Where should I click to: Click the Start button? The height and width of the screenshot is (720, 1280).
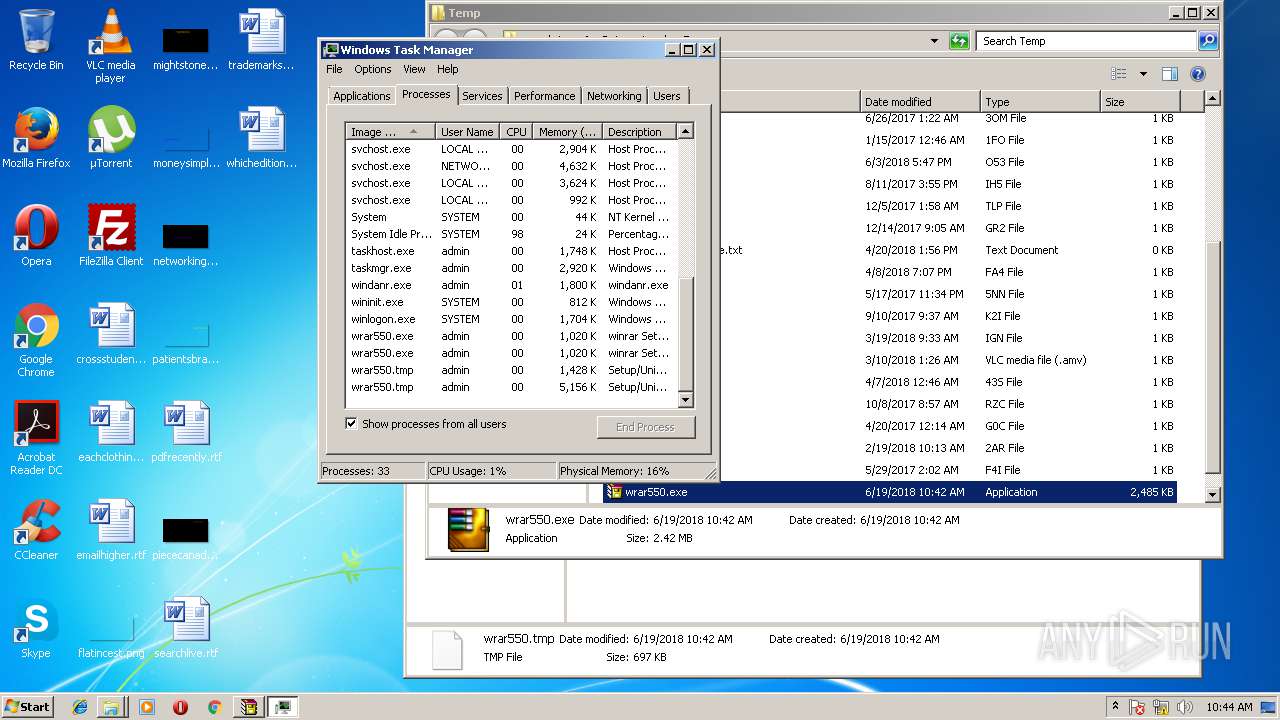point(28,707)
